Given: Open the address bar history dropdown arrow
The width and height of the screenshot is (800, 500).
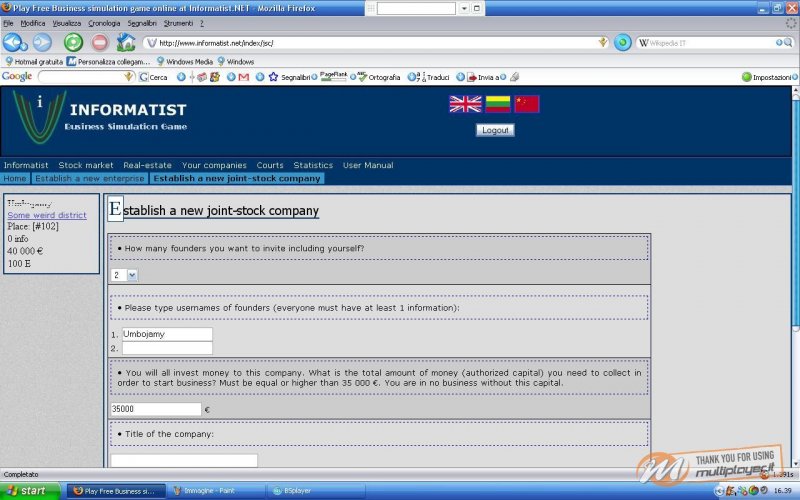Looking at the screenshot, I should click(x=603, y=42).
